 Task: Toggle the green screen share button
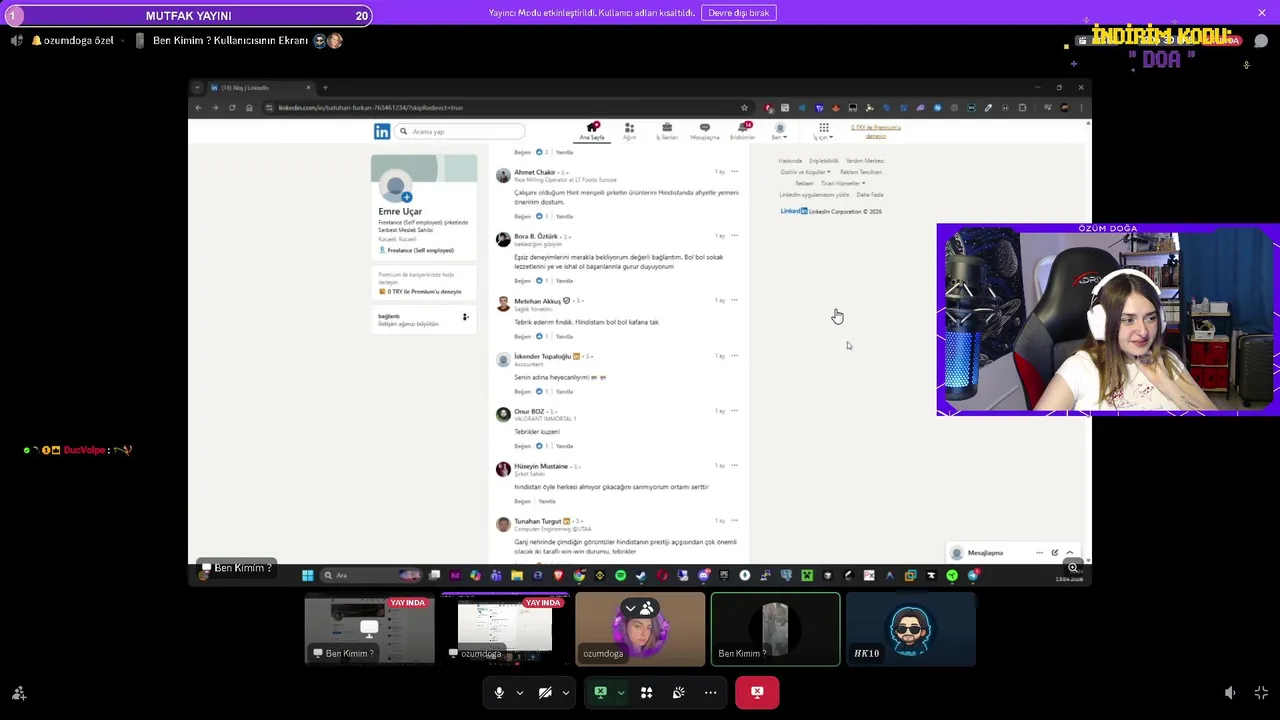point(600,692)
